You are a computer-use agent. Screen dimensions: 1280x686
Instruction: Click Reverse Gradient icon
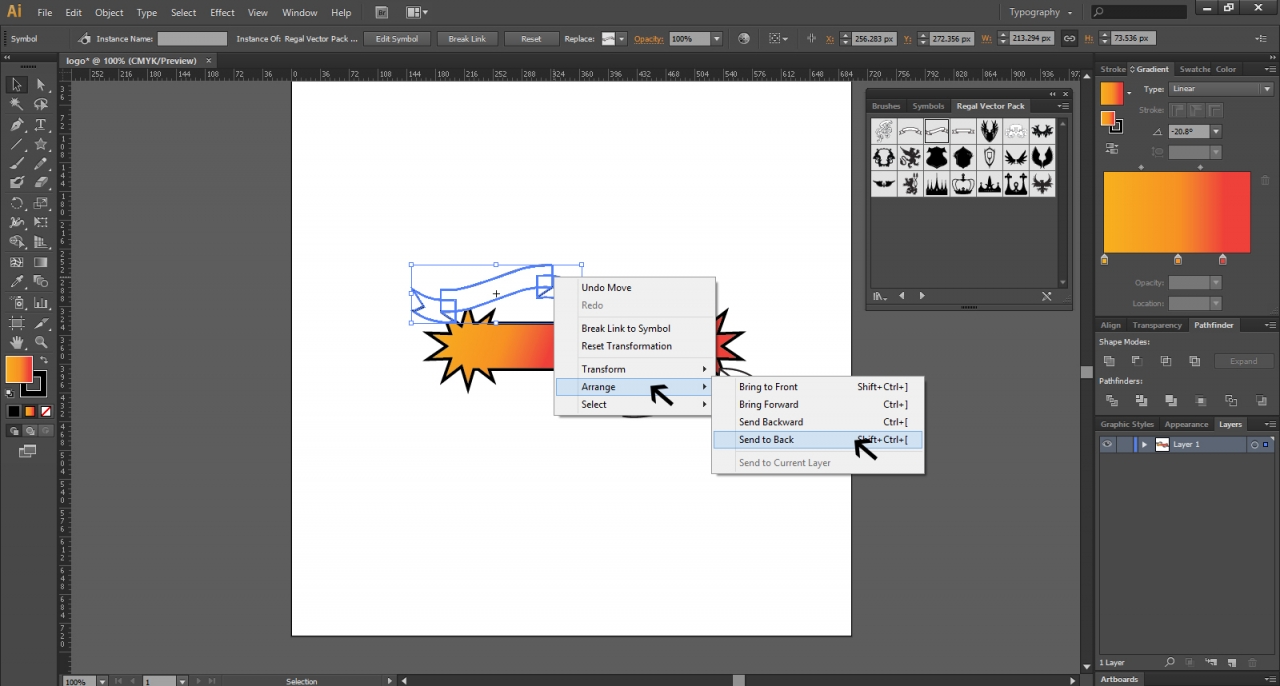point(1112,149)
